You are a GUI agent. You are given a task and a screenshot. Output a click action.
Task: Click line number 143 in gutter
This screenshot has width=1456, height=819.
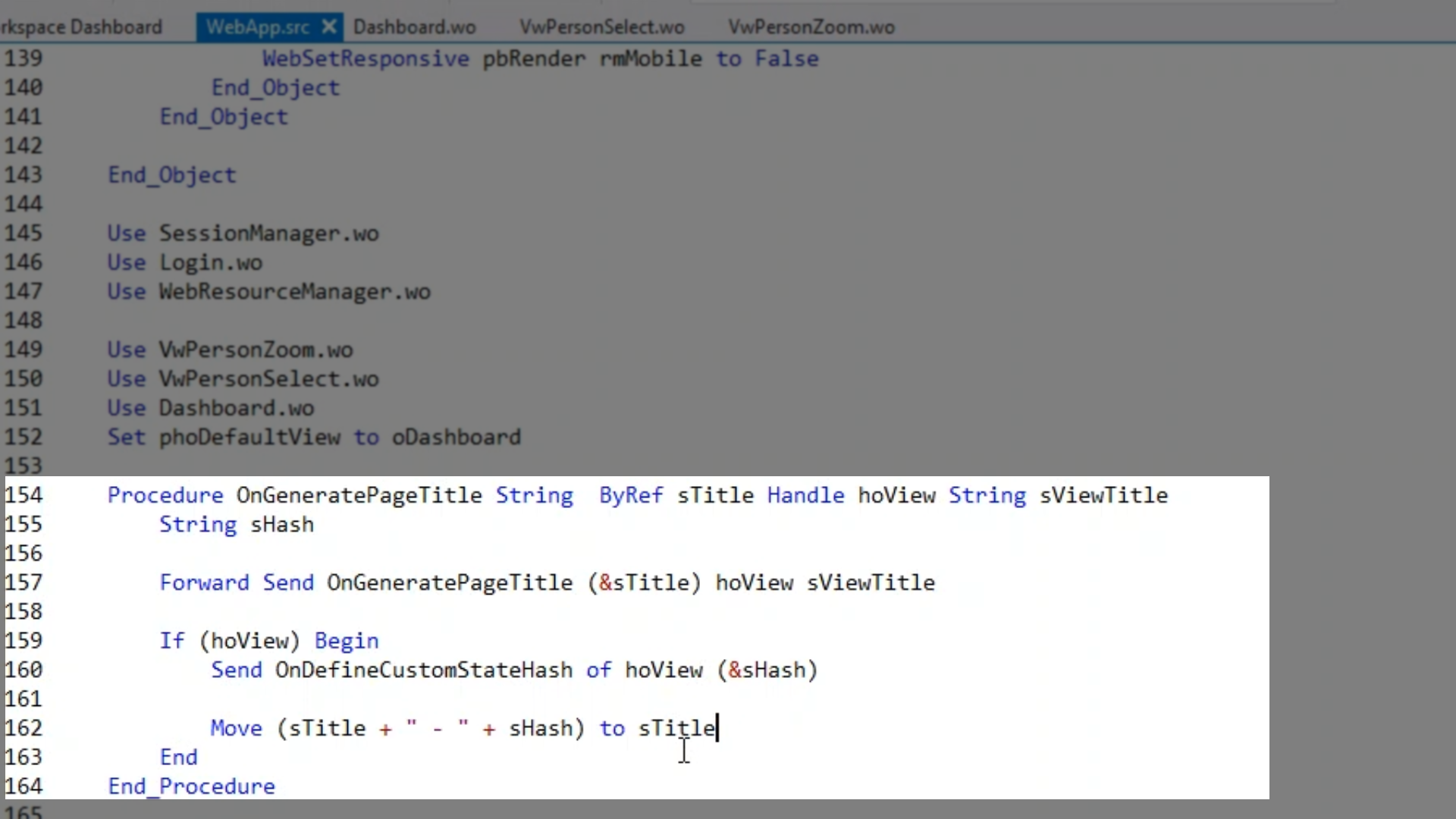click(24, 175)
